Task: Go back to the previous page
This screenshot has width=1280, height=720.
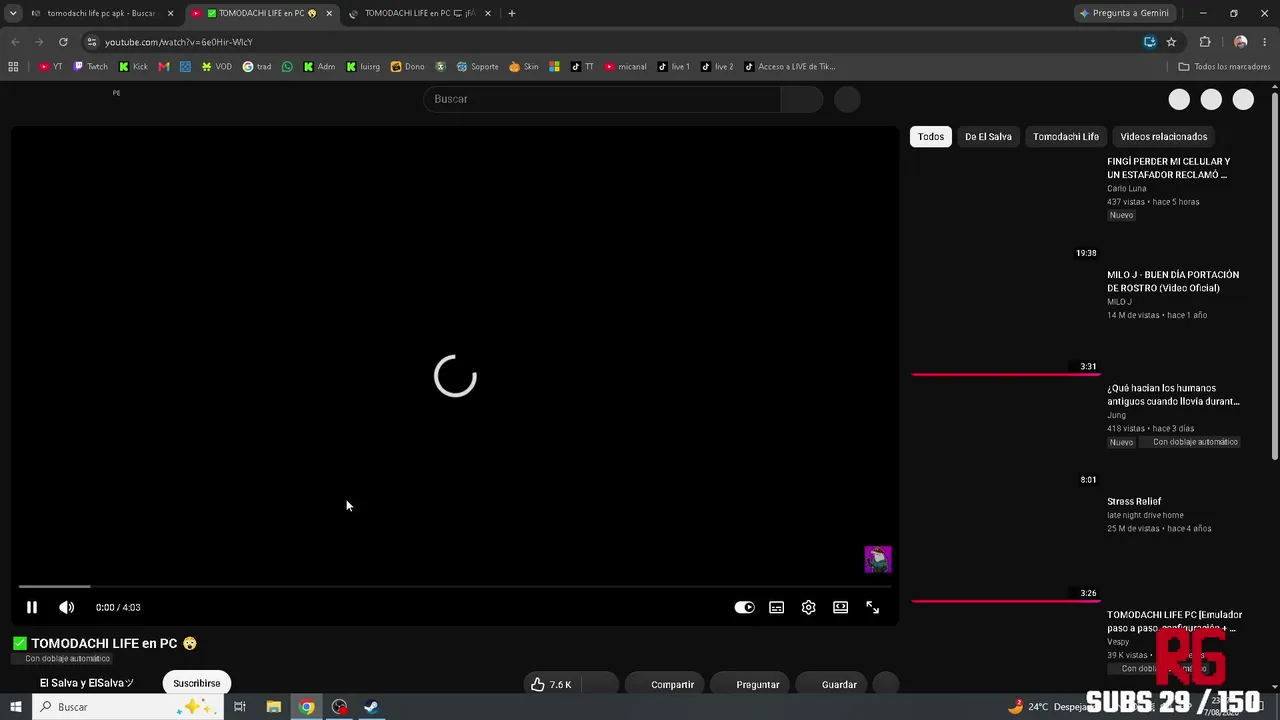Action: tap(15, 42)
